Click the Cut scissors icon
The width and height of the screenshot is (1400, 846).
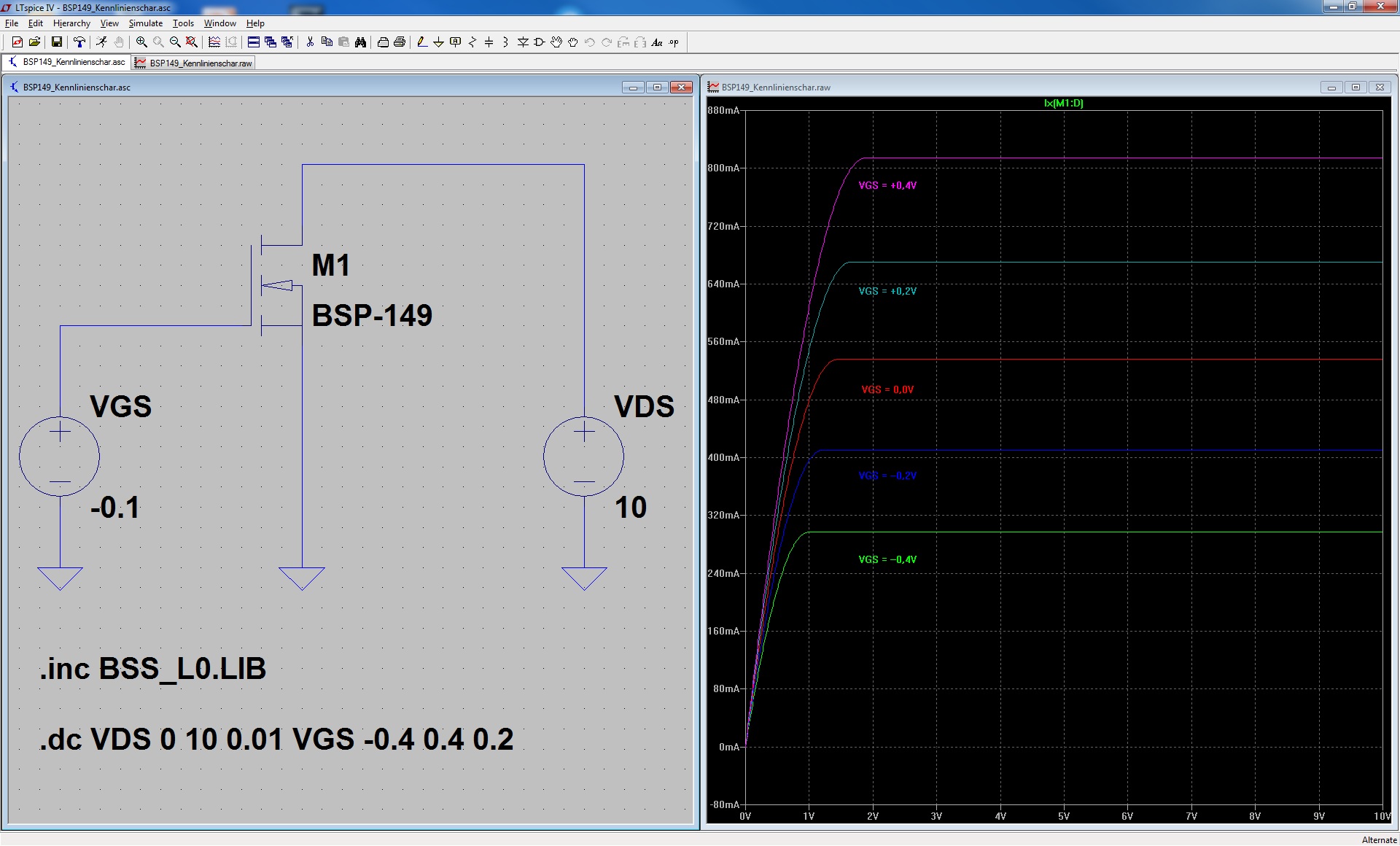[x=310, y=42]
